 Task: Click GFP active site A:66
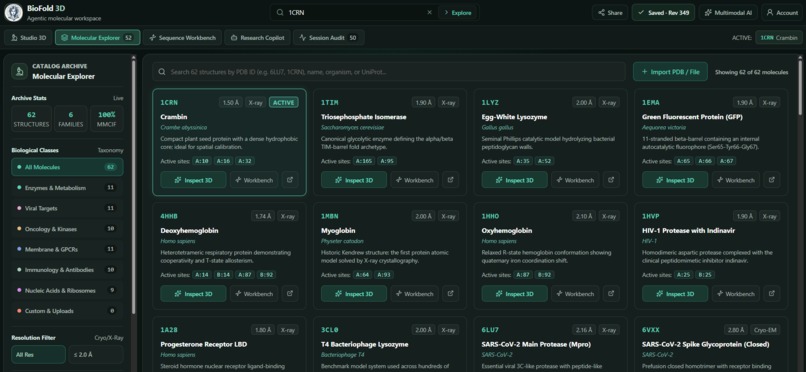[x=705, y=161]
